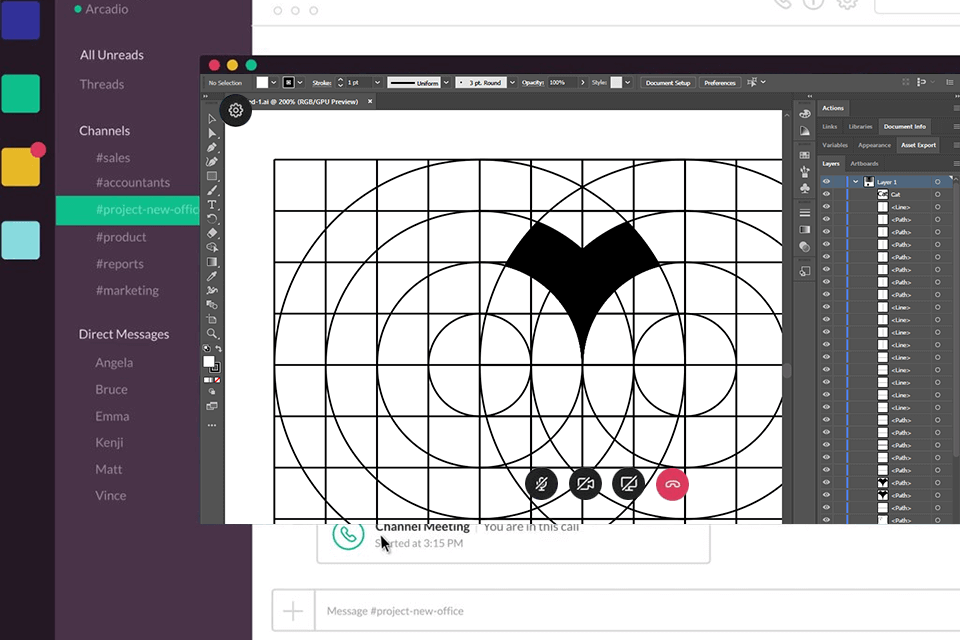Image resolution: width=960 pixels, height=640 pixels.
Task: Select the Rectangle tool
Action: [212, 176]
